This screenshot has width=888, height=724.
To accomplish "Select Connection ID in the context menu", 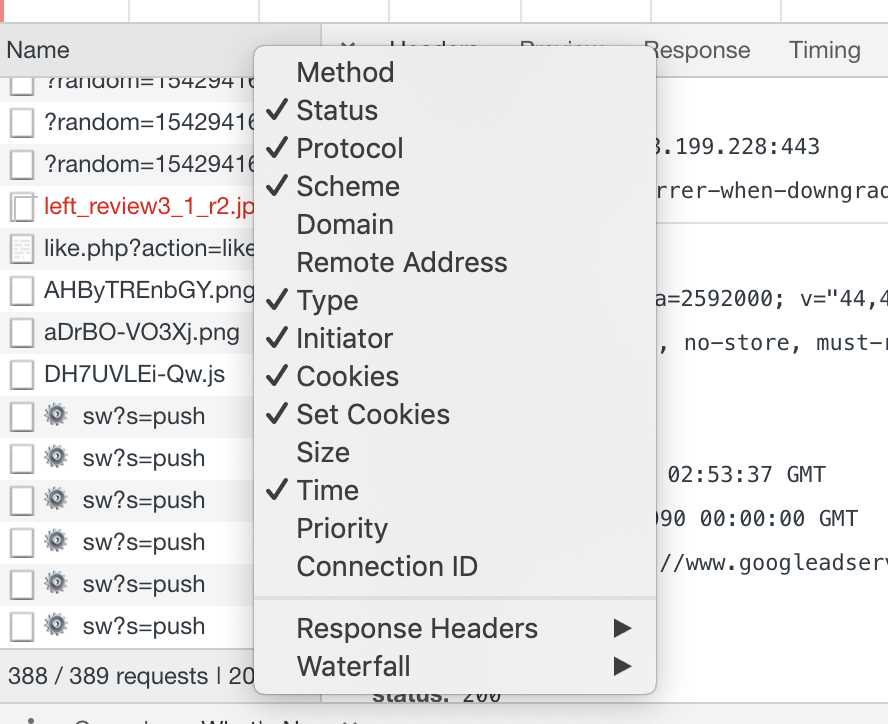I will click(387, 567).
